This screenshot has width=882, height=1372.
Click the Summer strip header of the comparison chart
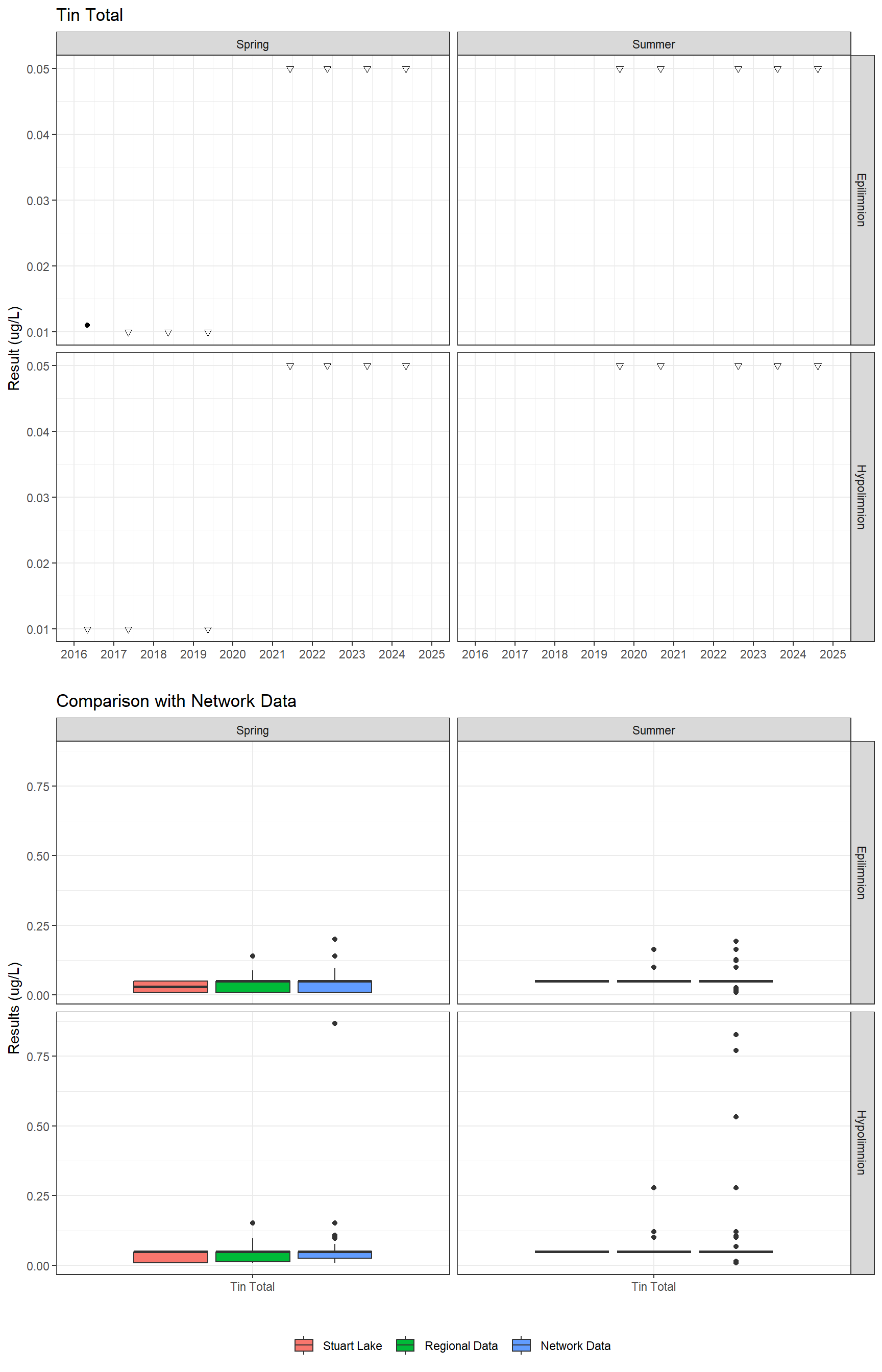click(x=653, y=730)
